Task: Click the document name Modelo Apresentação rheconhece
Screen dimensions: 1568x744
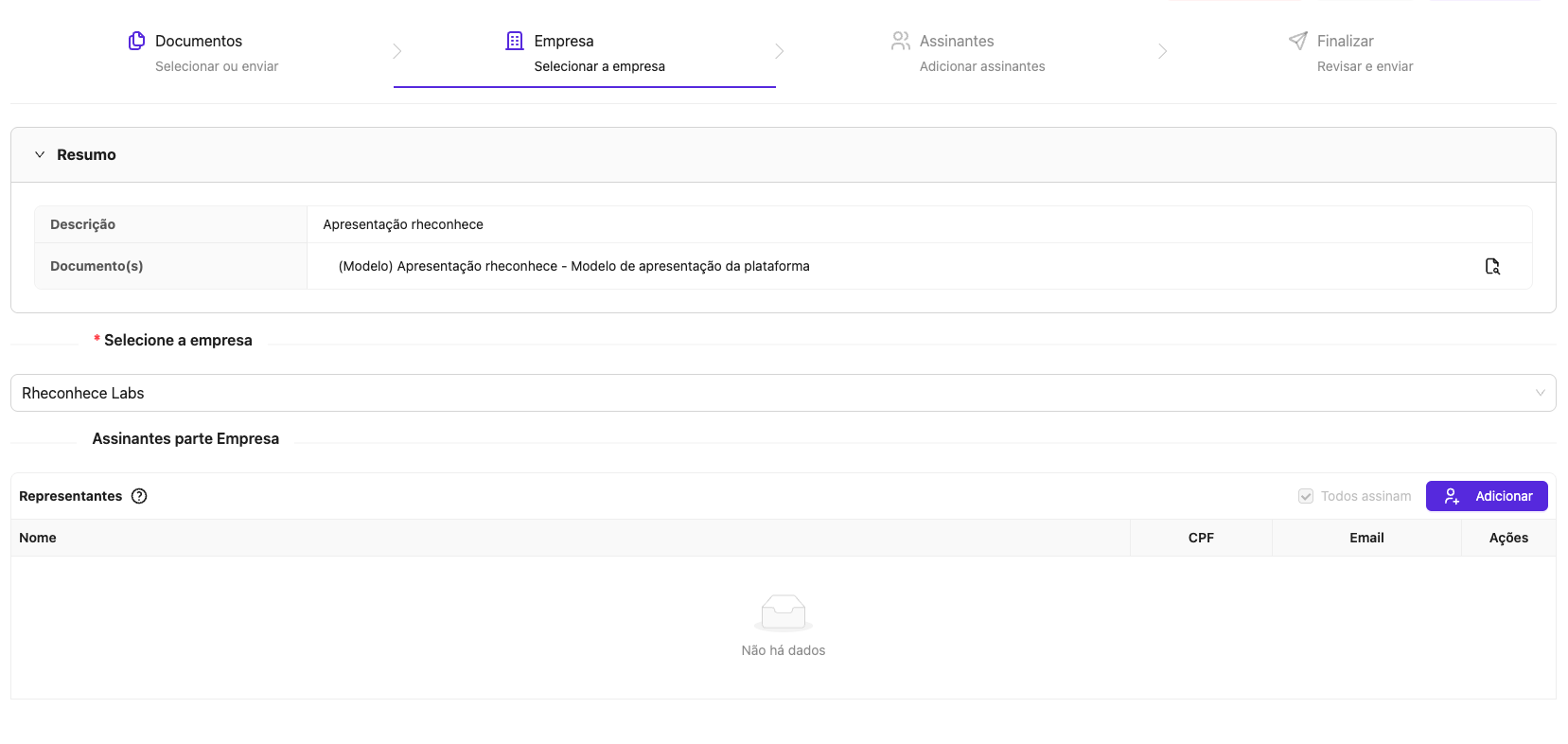Action: click(573, 267)
